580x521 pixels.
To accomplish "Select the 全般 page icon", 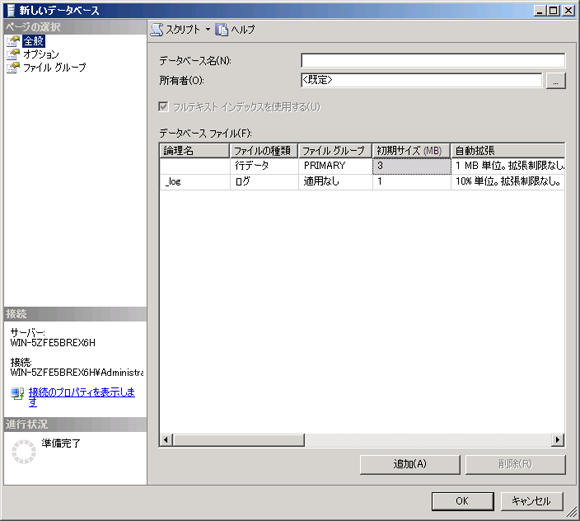I will tap(13, 41).
